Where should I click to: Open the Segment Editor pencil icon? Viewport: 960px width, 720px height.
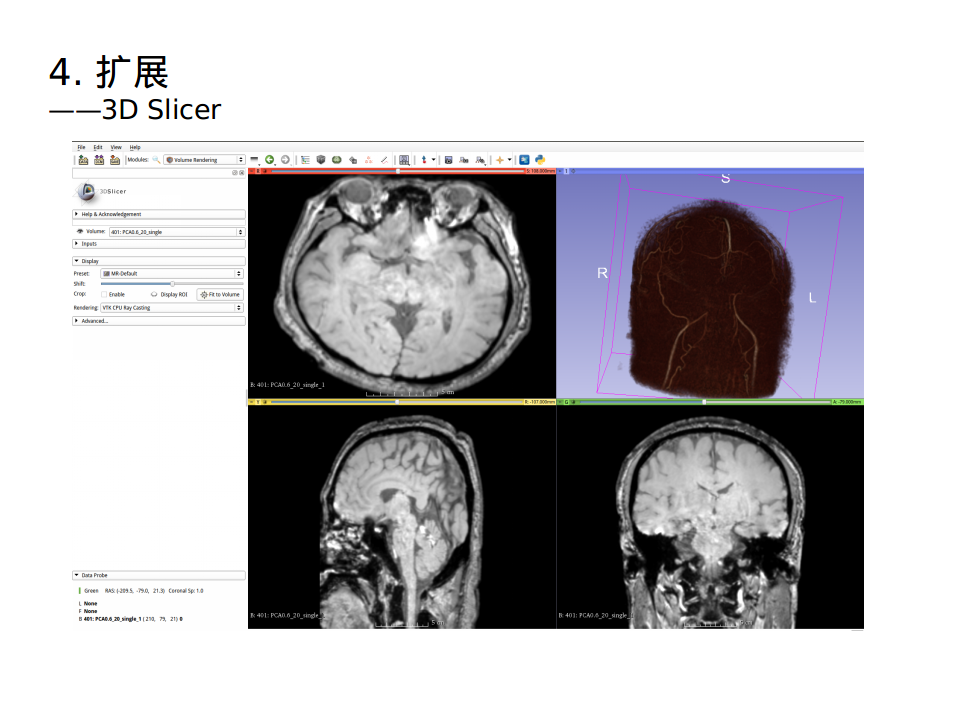point(384,160)
